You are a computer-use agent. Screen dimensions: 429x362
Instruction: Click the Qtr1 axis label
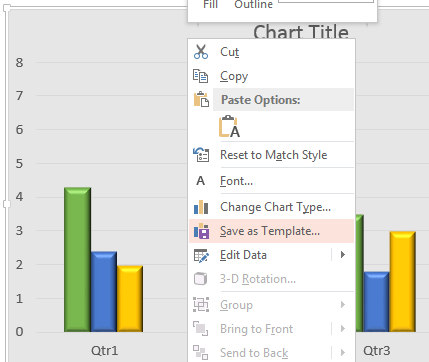tap(104, 351)
